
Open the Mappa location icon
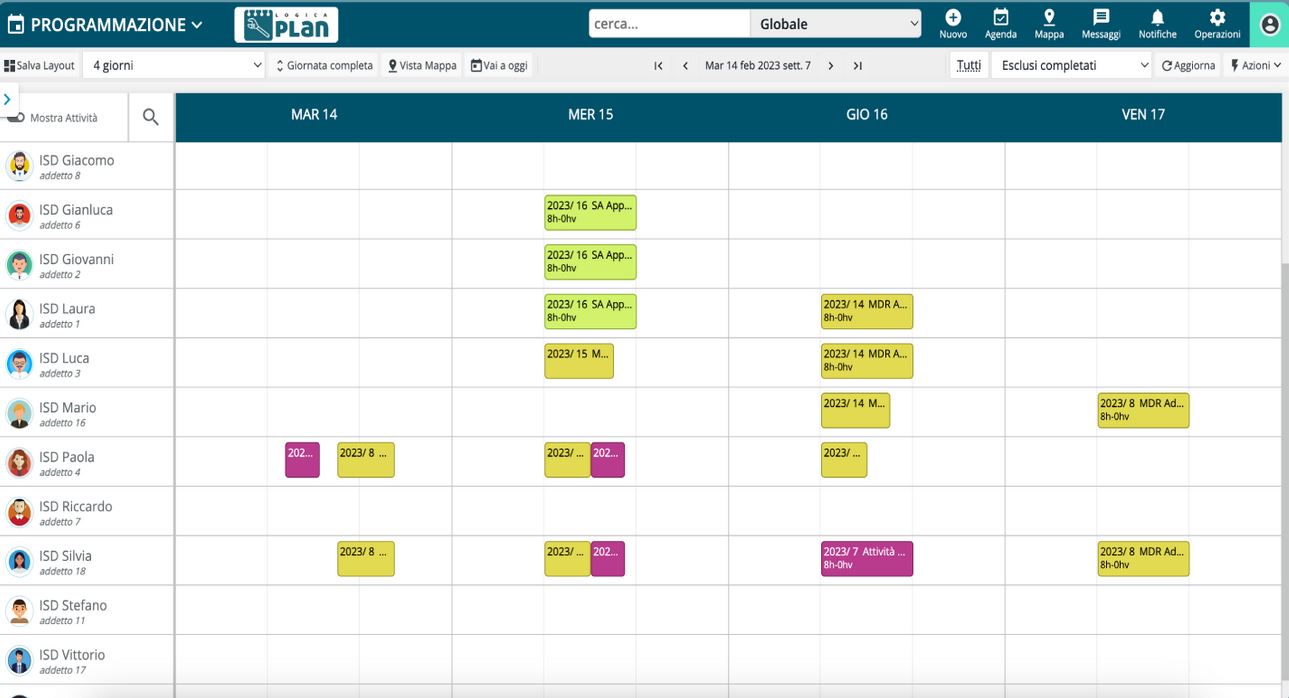click(x=1049, y=18)
